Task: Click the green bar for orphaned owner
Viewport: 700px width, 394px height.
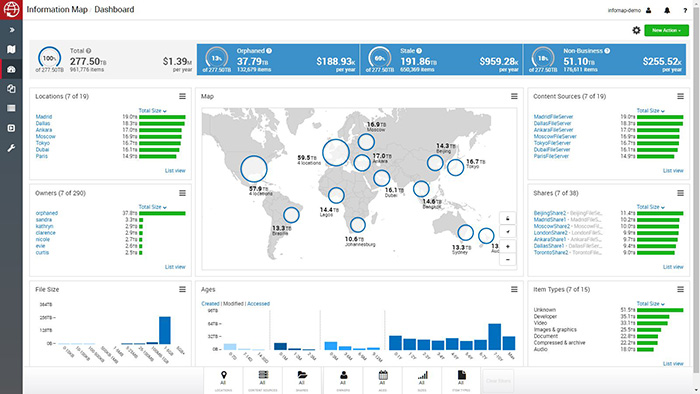Action: (x=162, y=213)
